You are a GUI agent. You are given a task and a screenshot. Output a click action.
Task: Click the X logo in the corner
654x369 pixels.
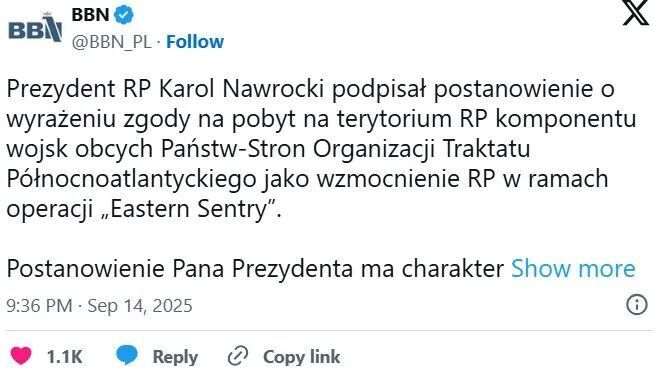636,13
